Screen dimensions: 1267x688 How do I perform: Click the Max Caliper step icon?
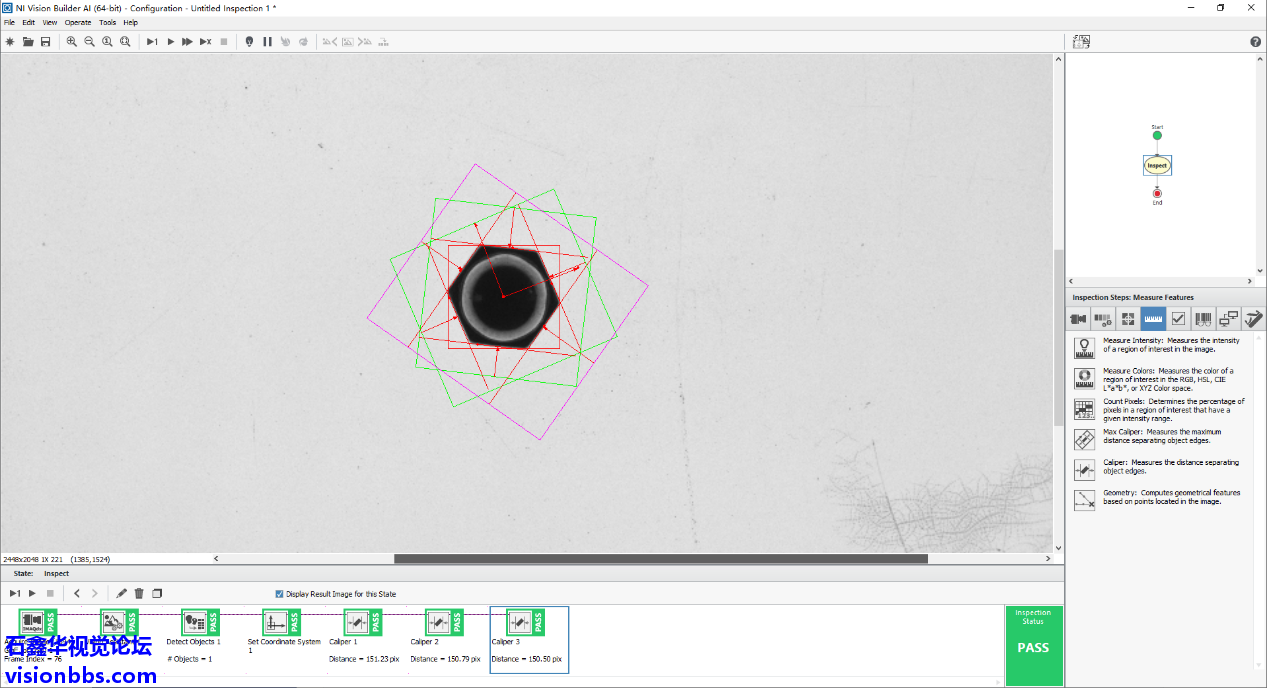pyautogui.click(x=1084, y=439)
